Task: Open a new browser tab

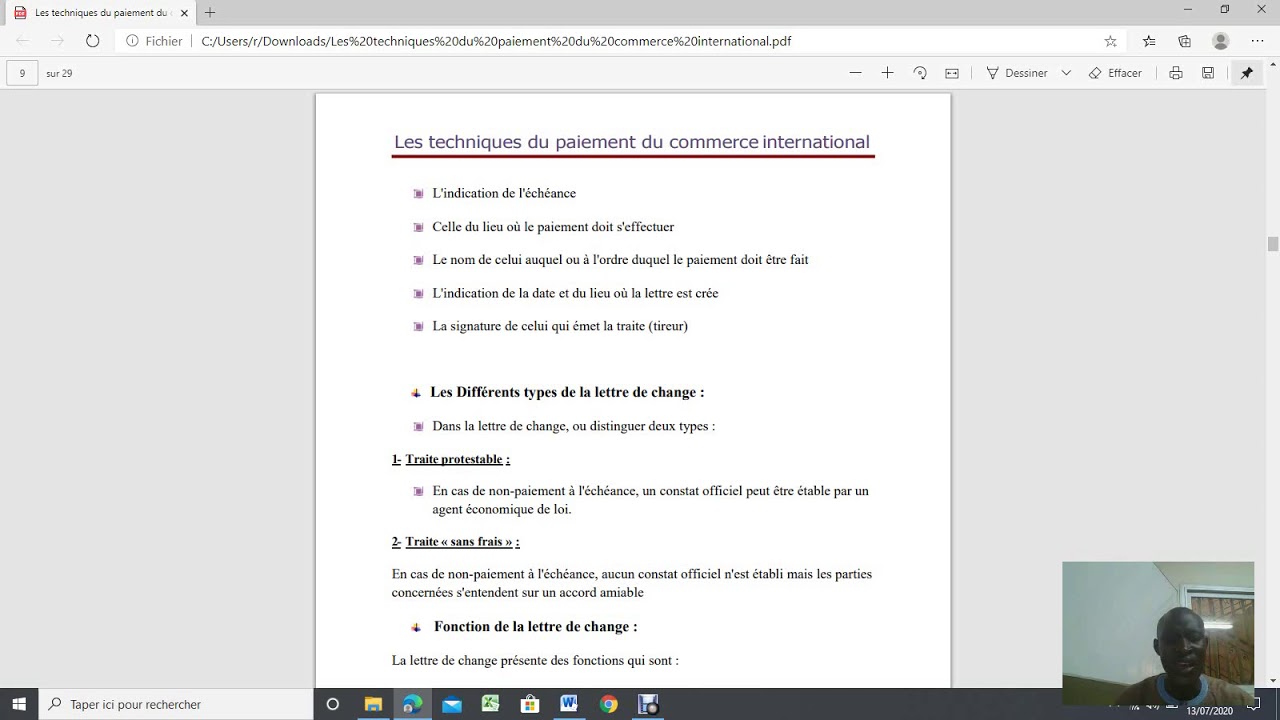Action: (x=210, y=13)
